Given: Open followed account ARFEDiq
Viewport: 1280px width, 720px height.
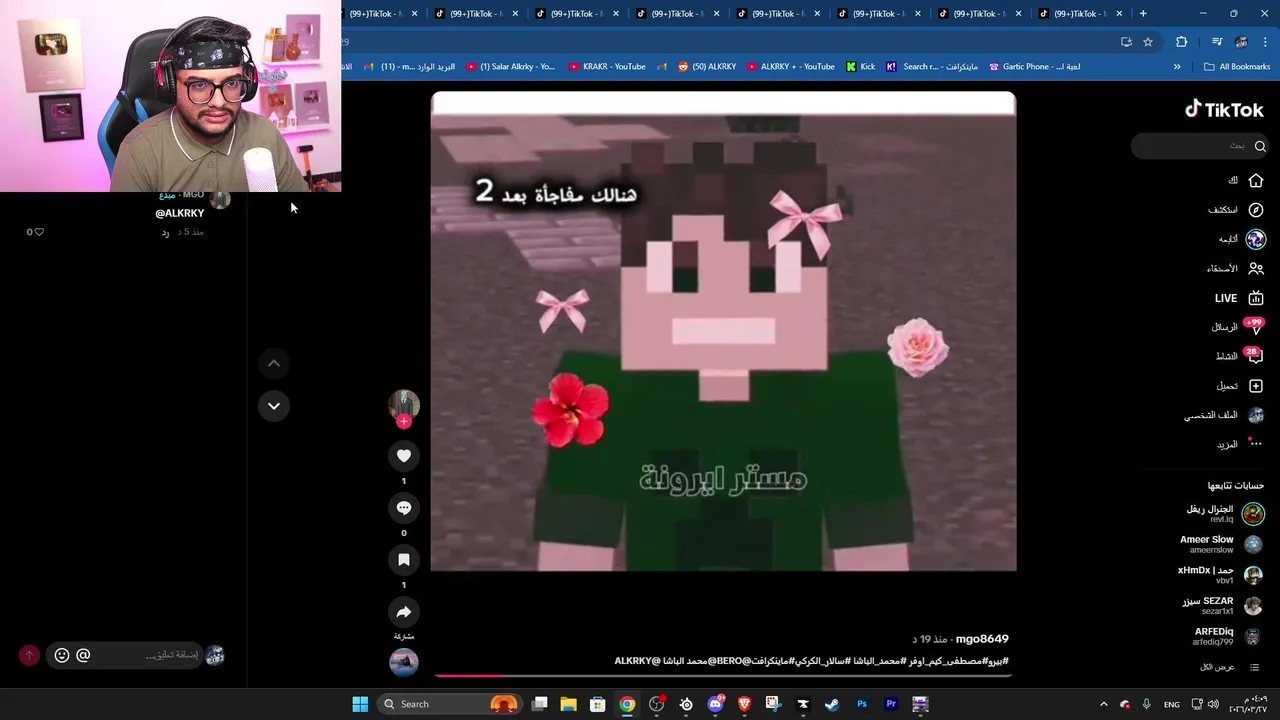Looking at the screenshot, I should [x=1226, y=636].
